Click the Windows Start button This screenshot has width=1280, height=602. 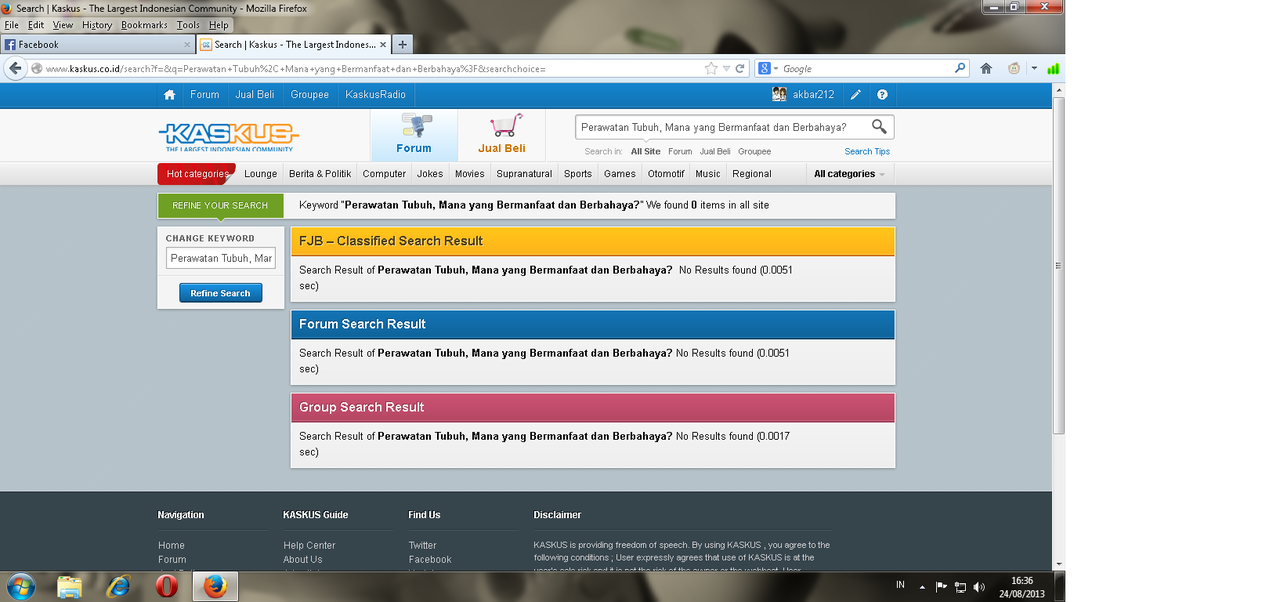click(x=20, y=586)
